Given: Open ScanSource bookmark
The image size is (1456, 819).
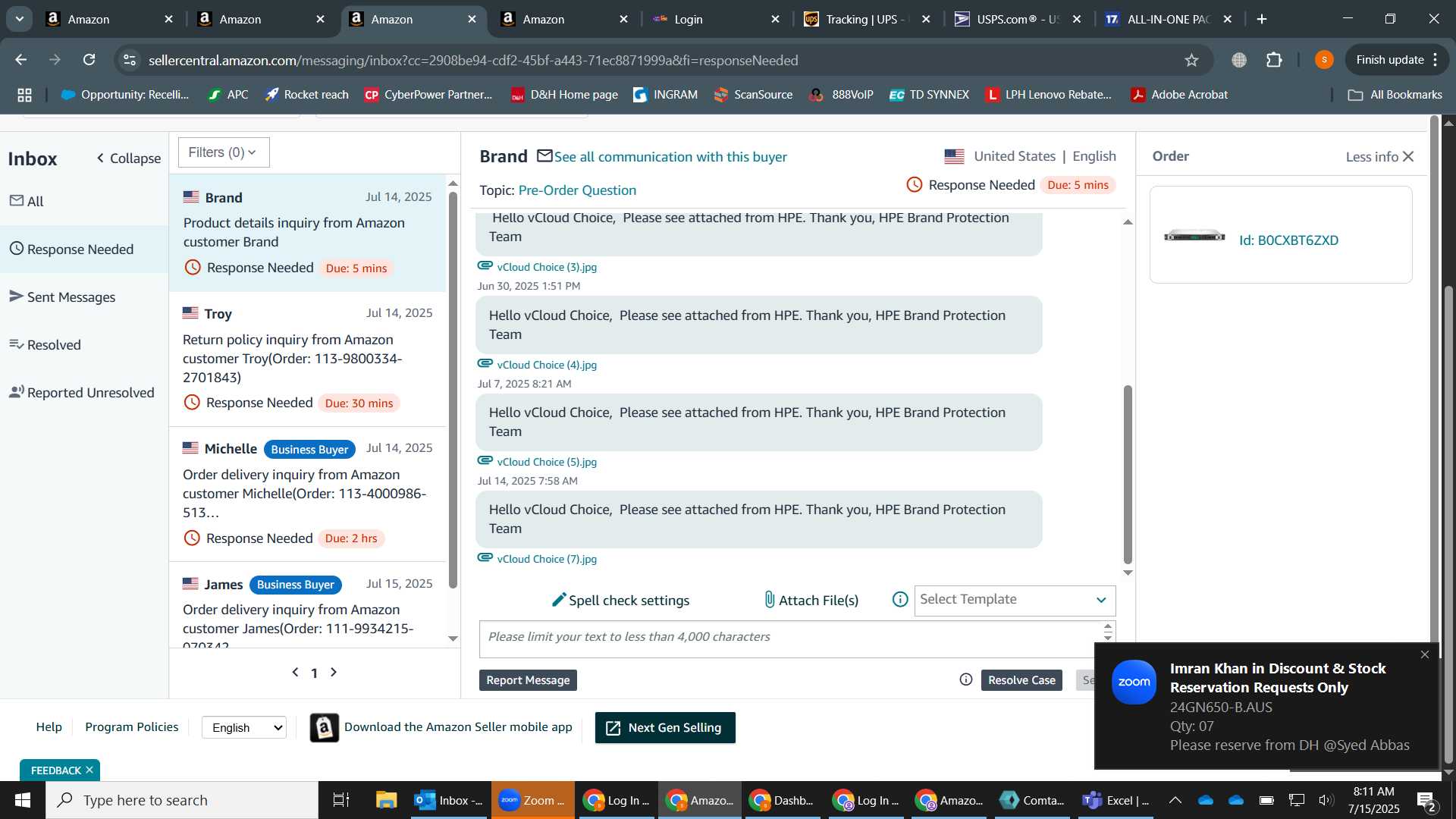Looking at the screenshot, I should [x=754, y=95].
